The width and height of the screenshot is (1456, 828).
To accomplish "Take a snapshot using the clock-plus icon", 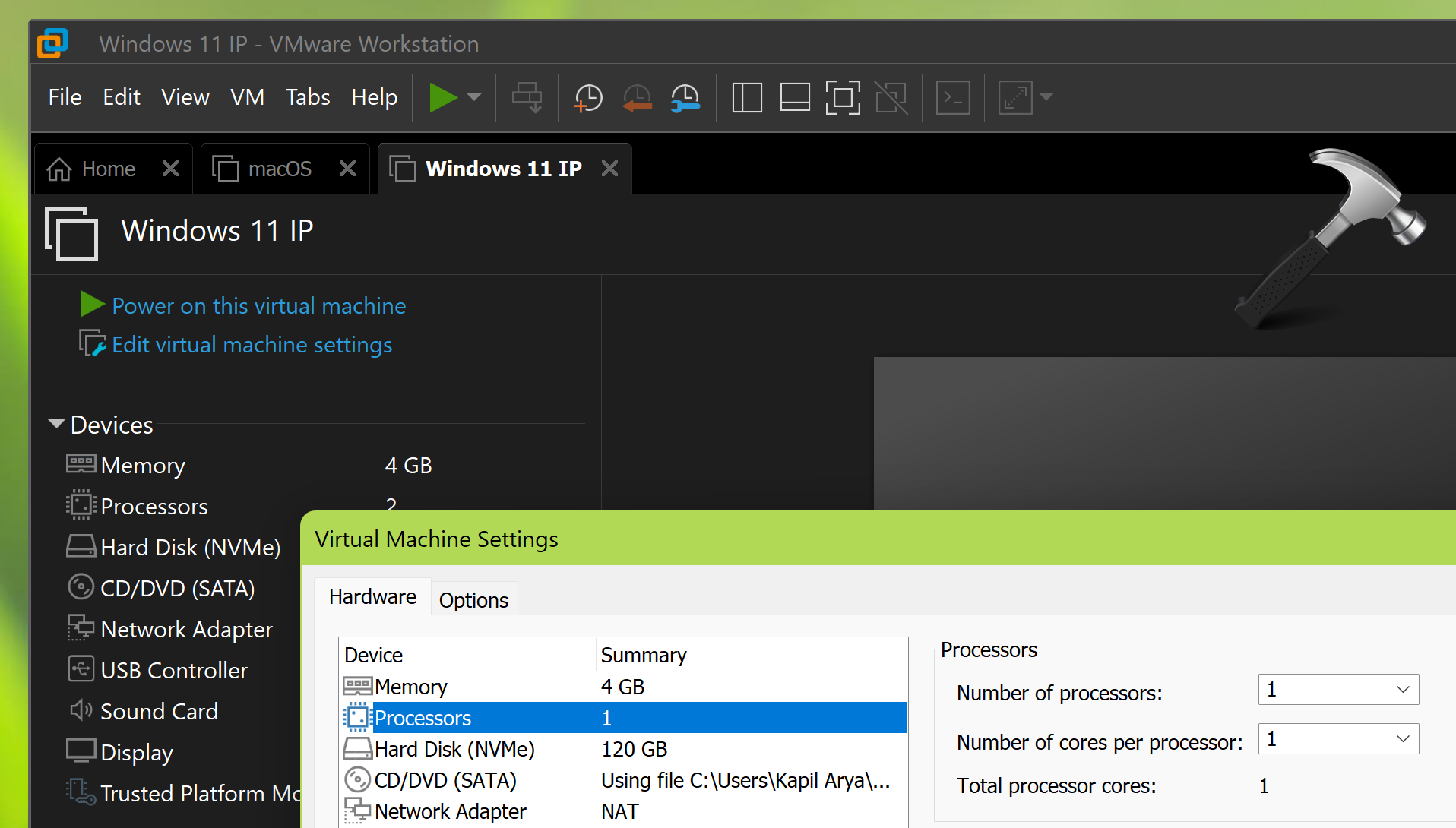I will (x=587, y=97).
